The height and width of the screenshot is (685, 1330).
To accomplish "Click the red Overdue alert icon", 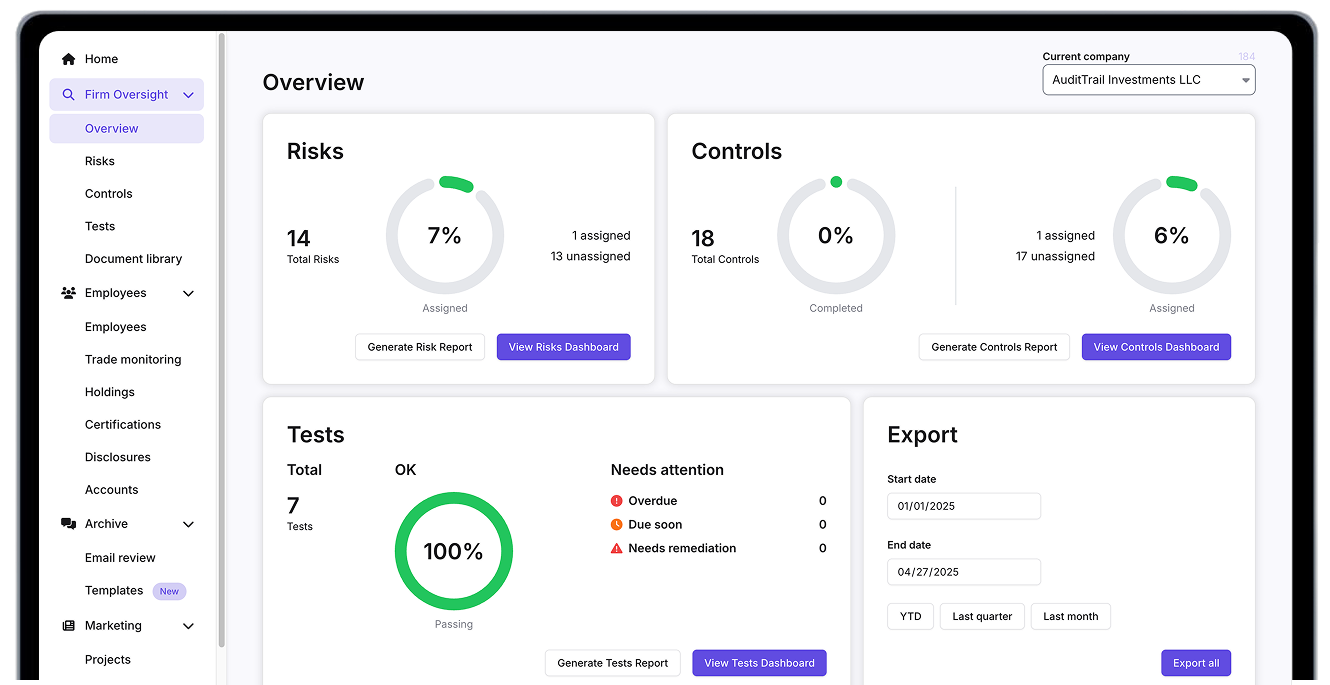I will 616,501.
